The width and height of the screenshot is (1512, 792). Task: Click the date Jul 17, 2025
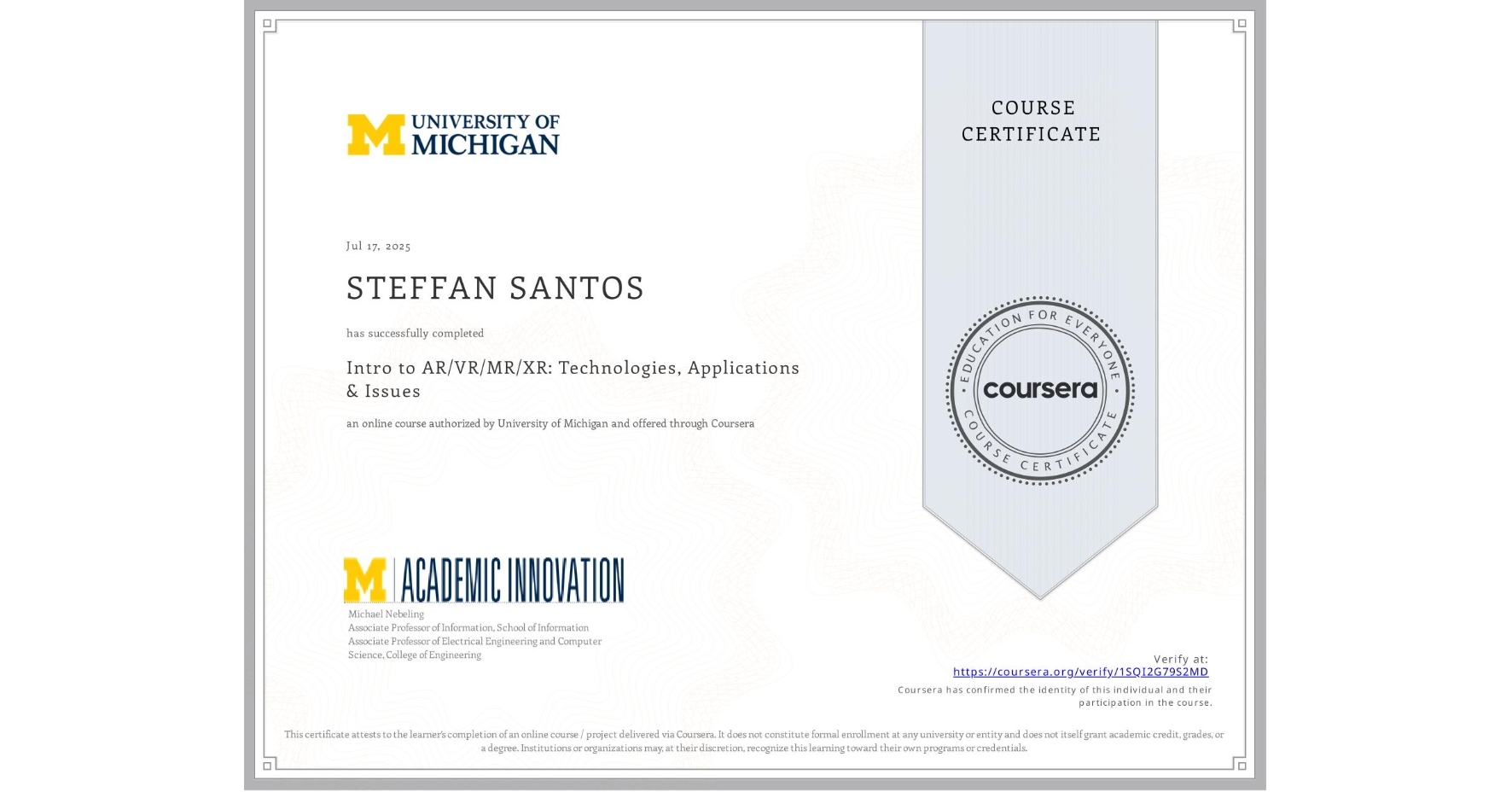point(378,246)
